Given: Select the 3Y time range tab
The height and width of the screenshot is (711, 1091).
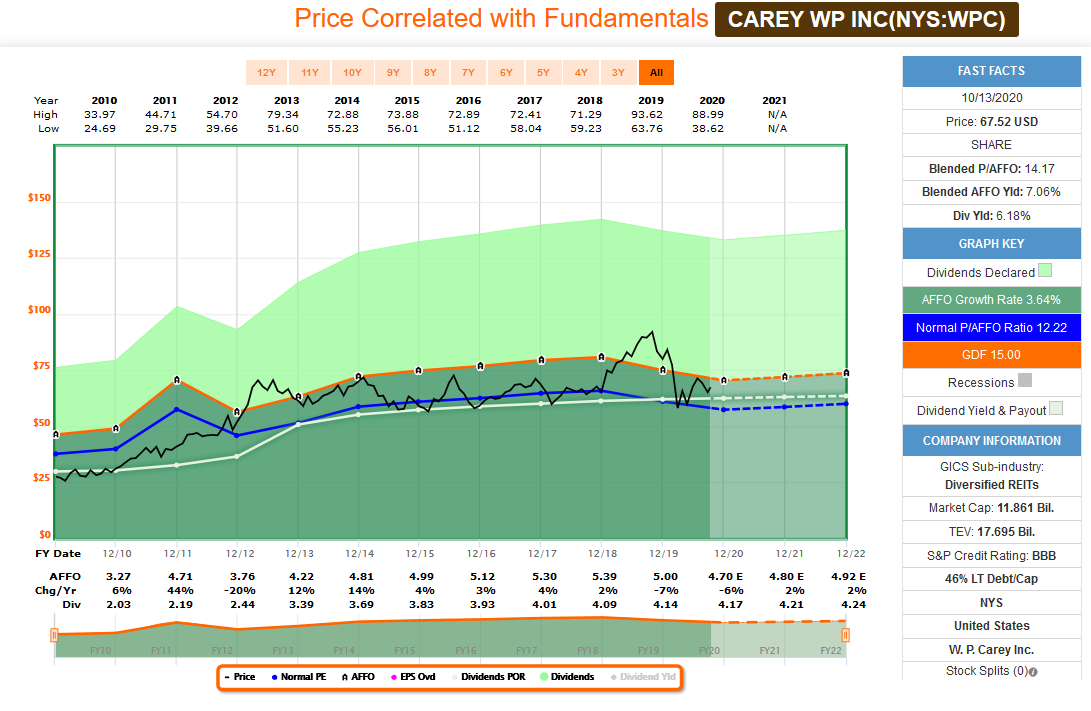Looking at the screenshot, I should click(618, 72).
